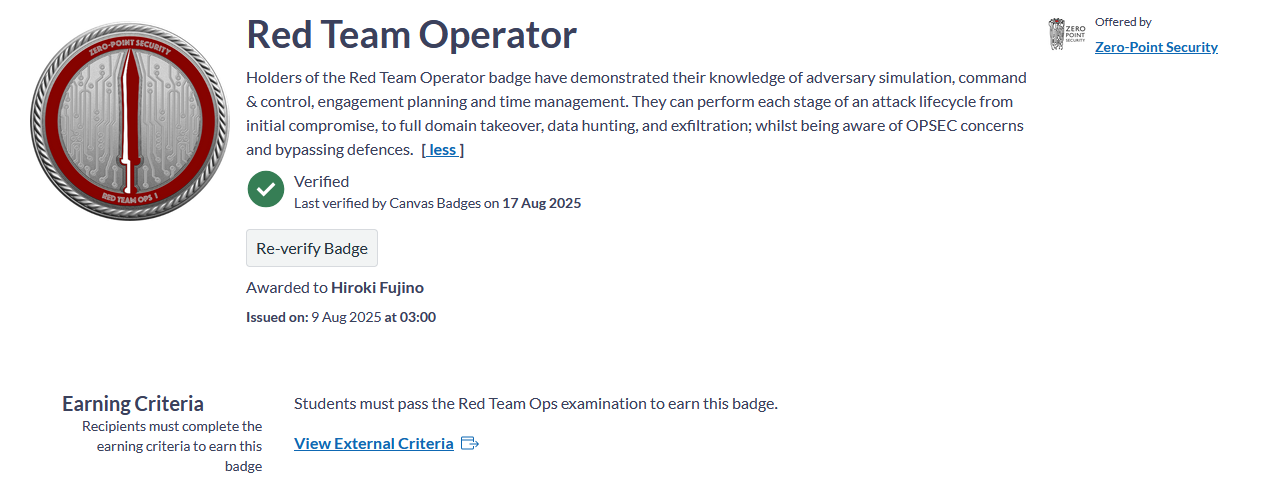Click the Red Team Operator page title
1279x495 pixels.
[411, 35]
